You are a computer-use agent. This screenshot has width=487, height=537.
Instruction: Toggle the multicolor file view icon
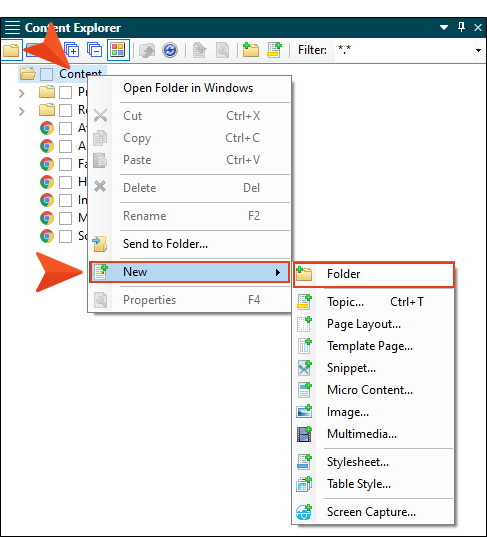coord(118,50)
